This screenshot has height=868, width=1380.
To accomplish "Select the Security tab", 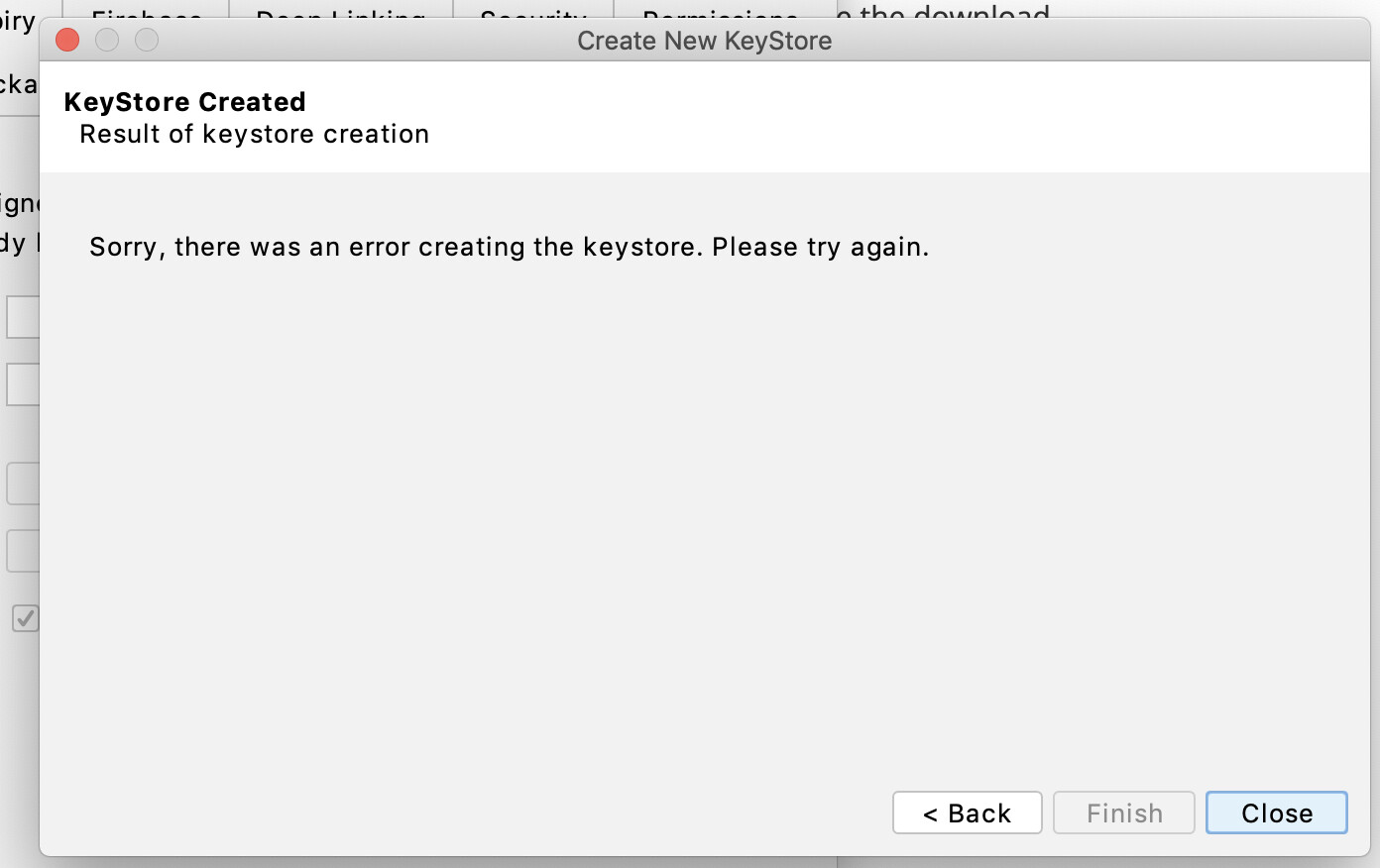I will pyautogui.click(x=531, y=14).
